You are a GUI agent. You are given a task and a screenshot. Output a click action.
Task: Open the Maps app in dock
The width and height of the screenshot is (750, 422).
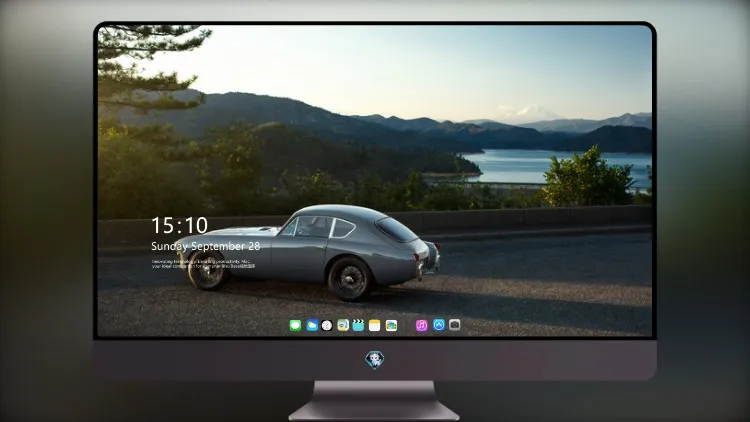click(x=343, y=325)
